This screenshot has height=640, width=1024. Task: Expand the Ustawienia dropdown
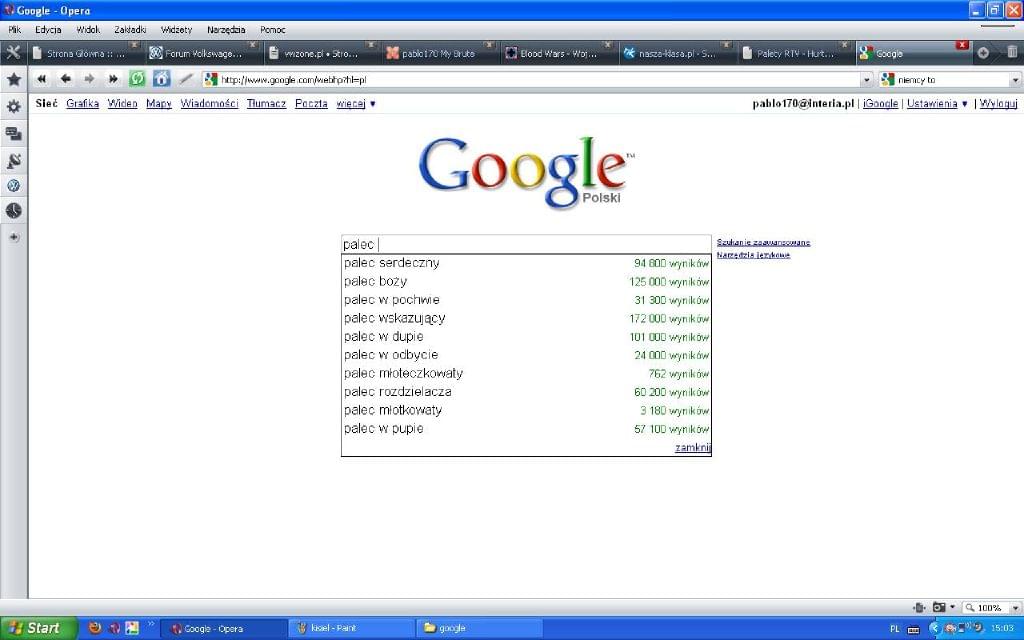(x=937, y=103)
